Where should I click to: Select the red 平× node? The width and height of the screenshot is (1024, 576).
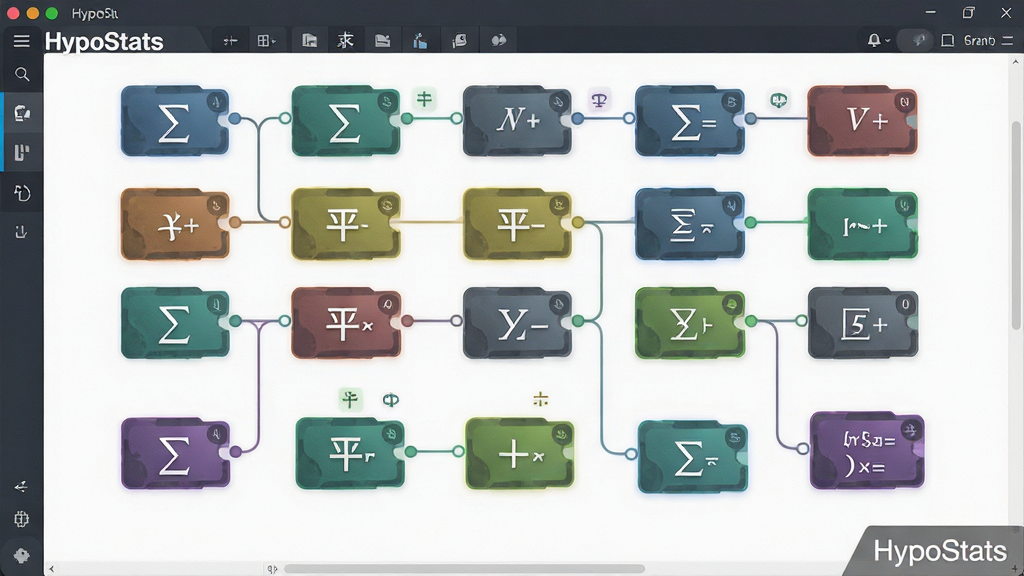click(346, 323)
